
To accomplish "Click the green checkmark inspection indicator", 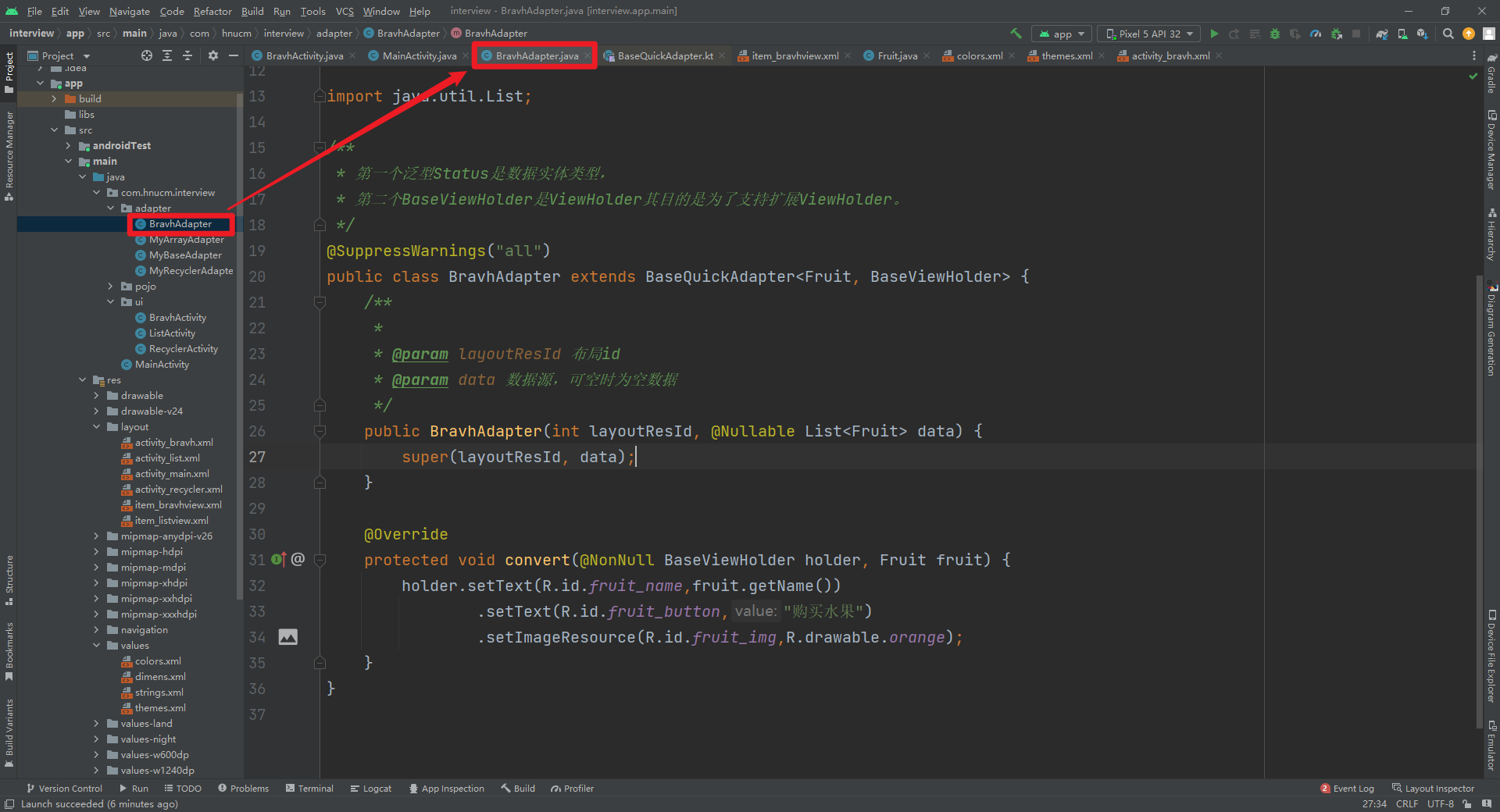I will tap(1473, 76).
